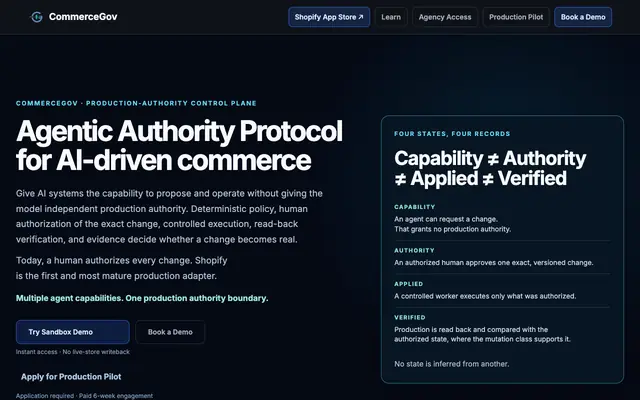
Task: Click Book a Demo in the header
Action: 583,17
